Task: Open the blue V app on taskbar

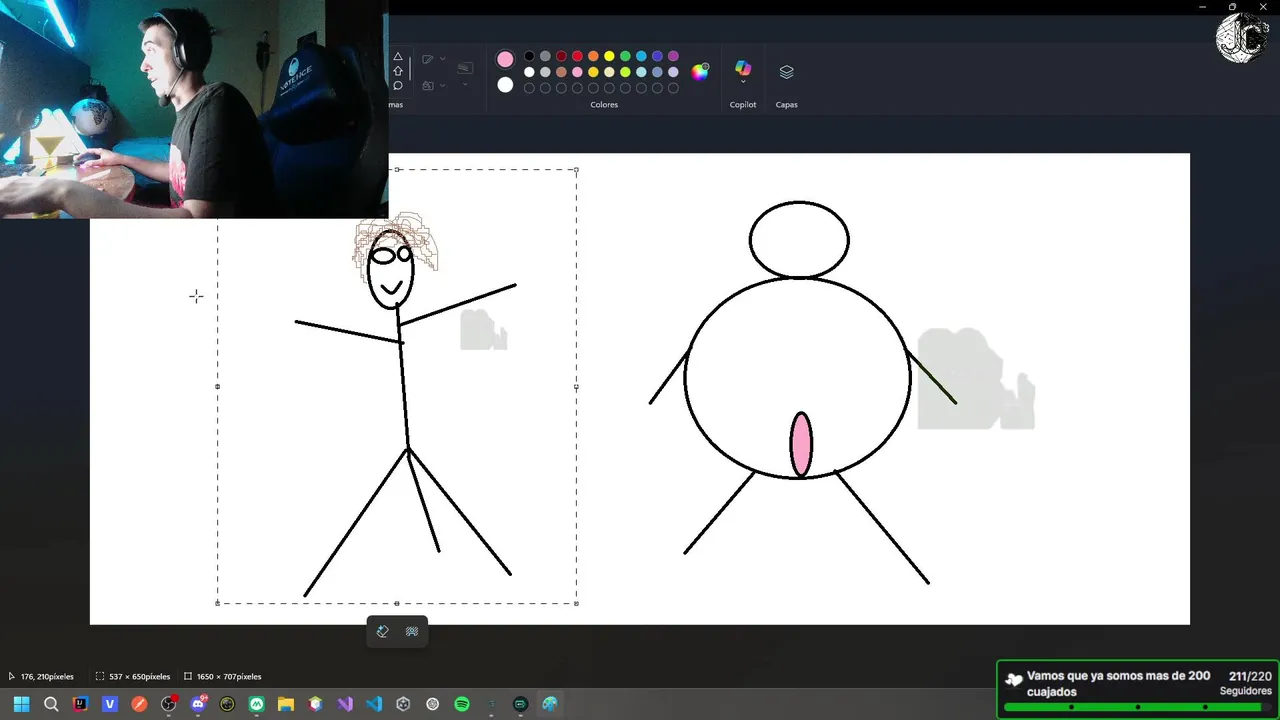Action: [x=110, y=704]
